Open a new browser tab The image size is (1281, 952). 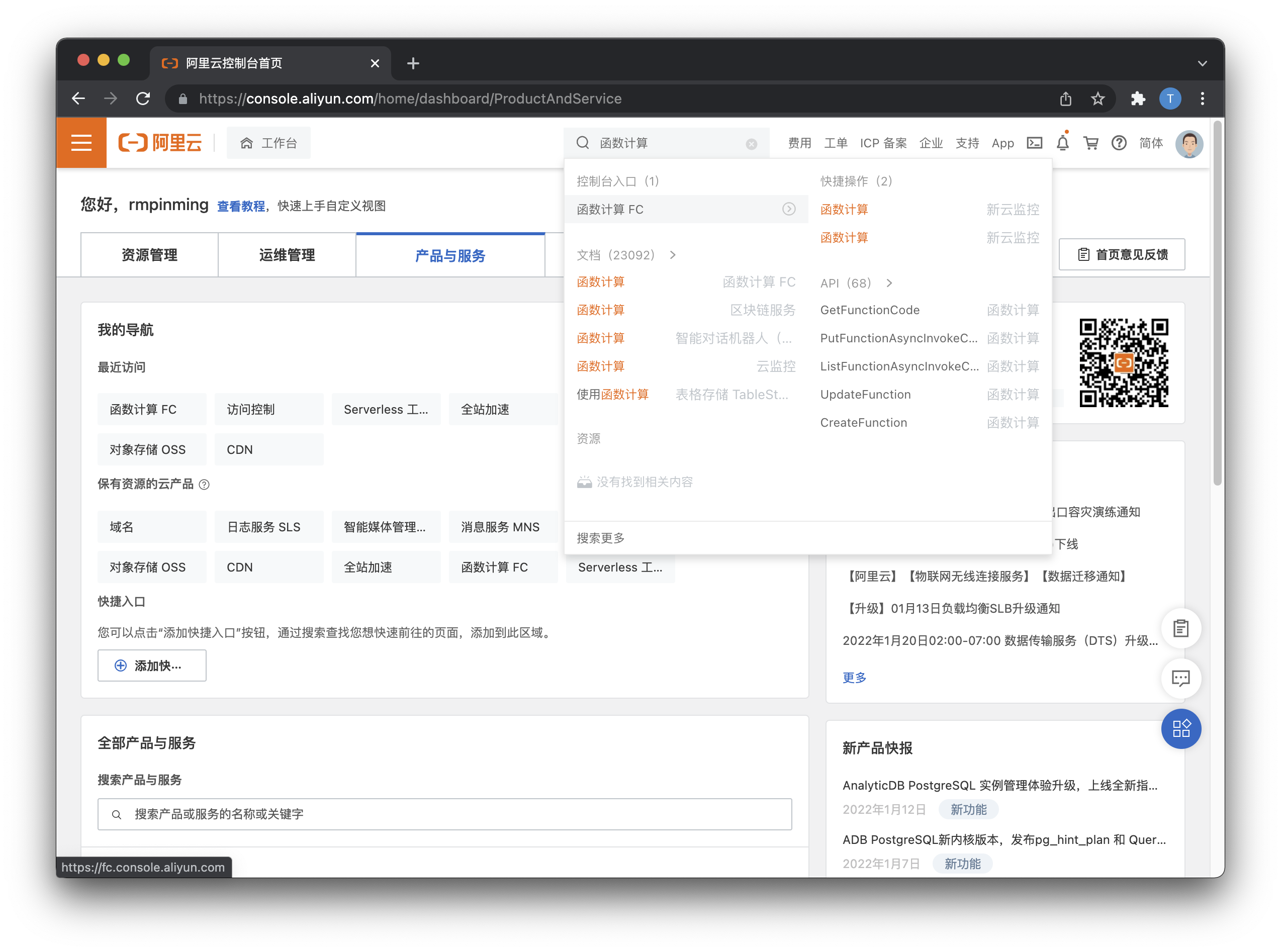click(x=413, y=63)
